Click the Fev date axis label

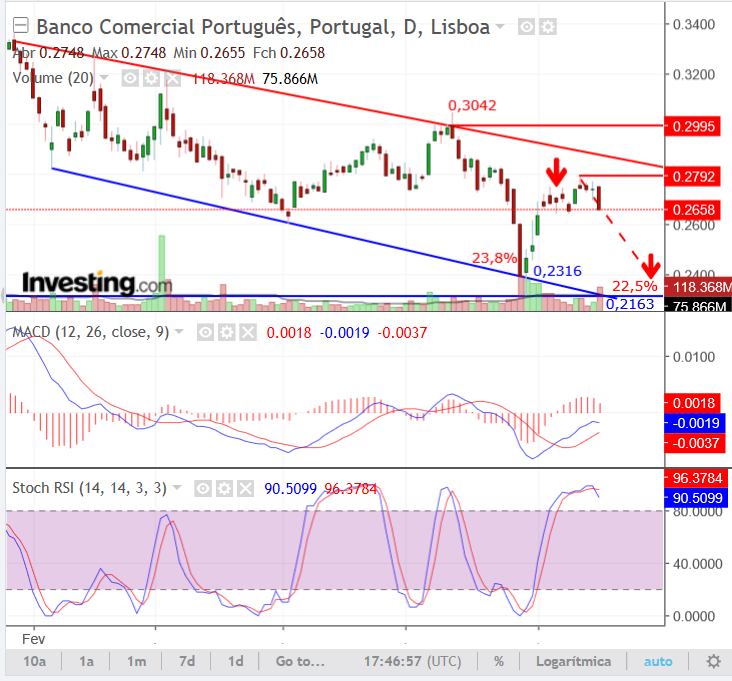(x=34, y=639)
